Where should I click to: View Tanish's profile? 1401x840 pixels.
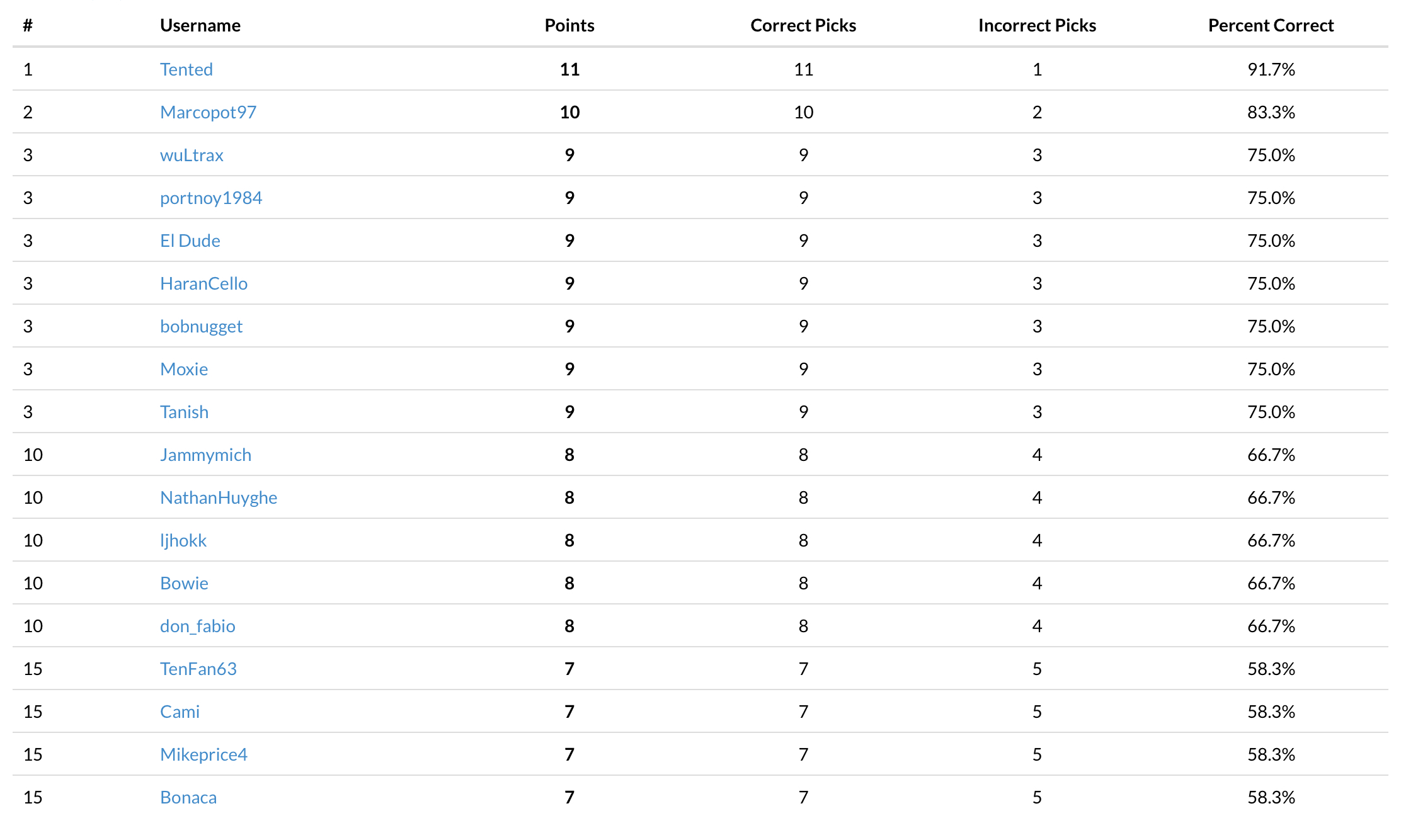point(184,412)
